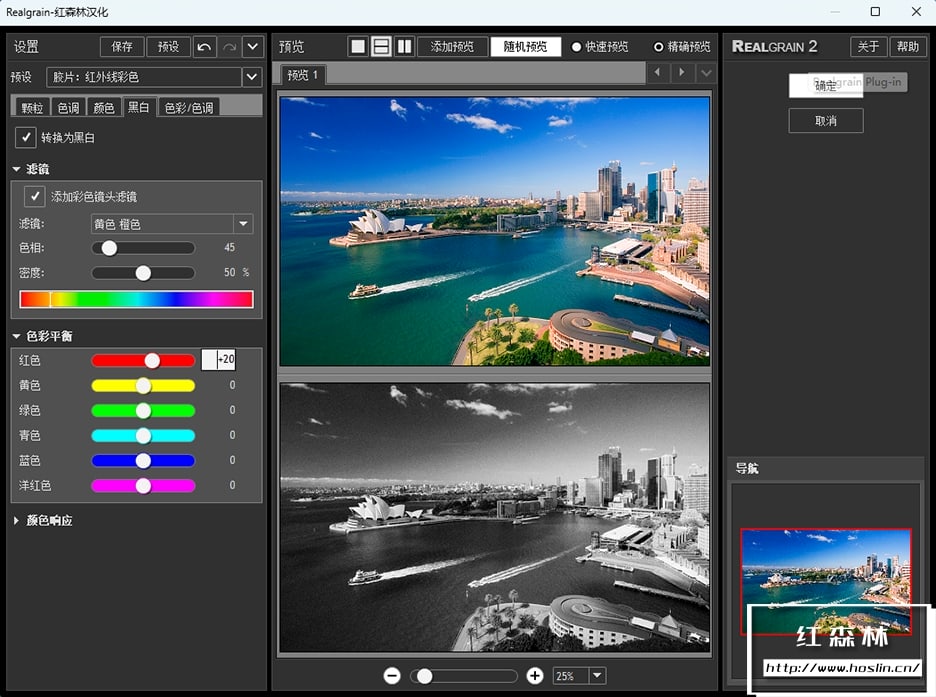
Task: Switch to the 颗粒 tab
Action: (32, 107)
